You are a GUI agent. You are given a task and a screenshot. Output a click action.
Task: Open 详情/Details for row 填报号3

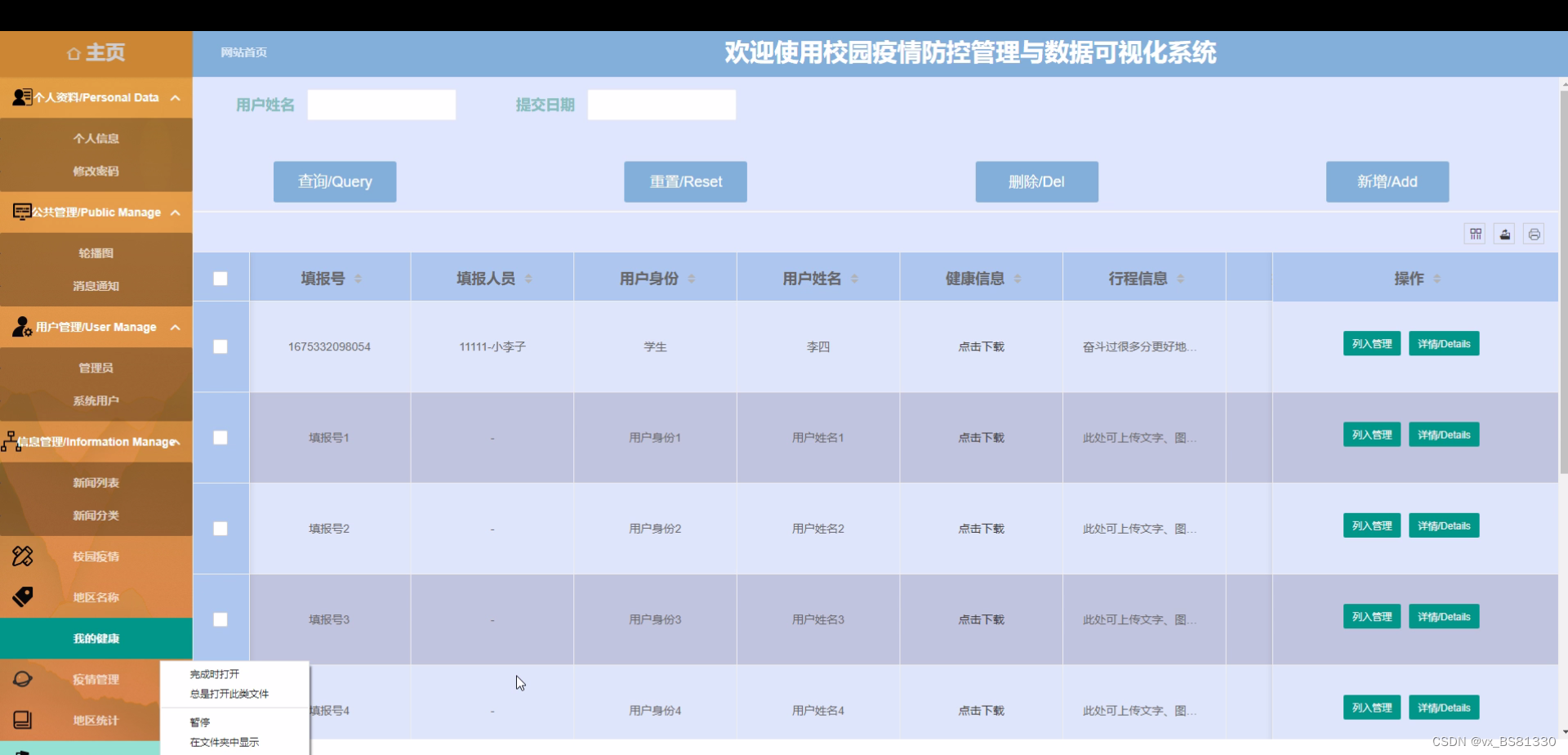point(1444,617)
